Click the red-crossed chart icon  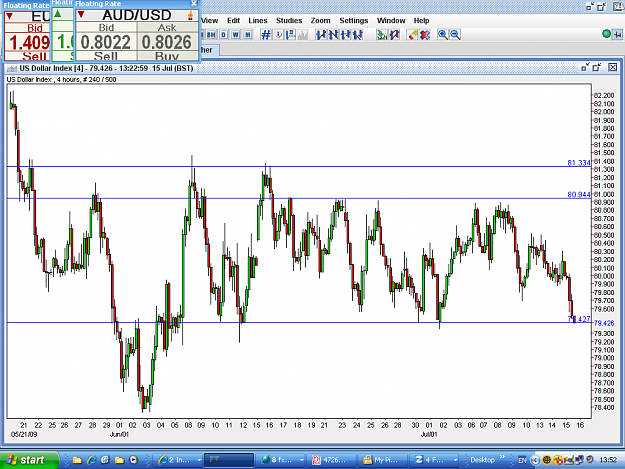pos(395,35)
